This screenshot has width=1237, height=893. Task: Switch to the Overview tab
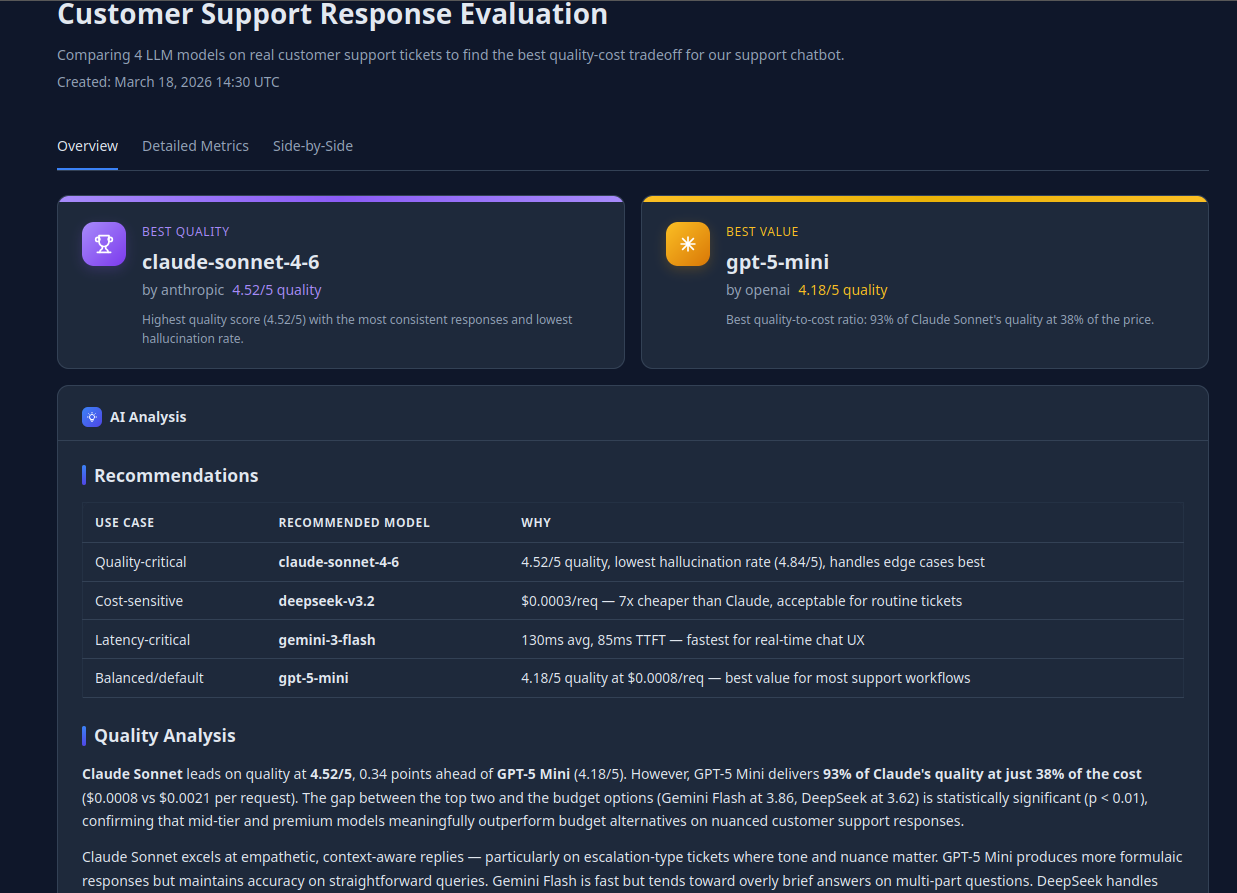[x=87, y=146]
